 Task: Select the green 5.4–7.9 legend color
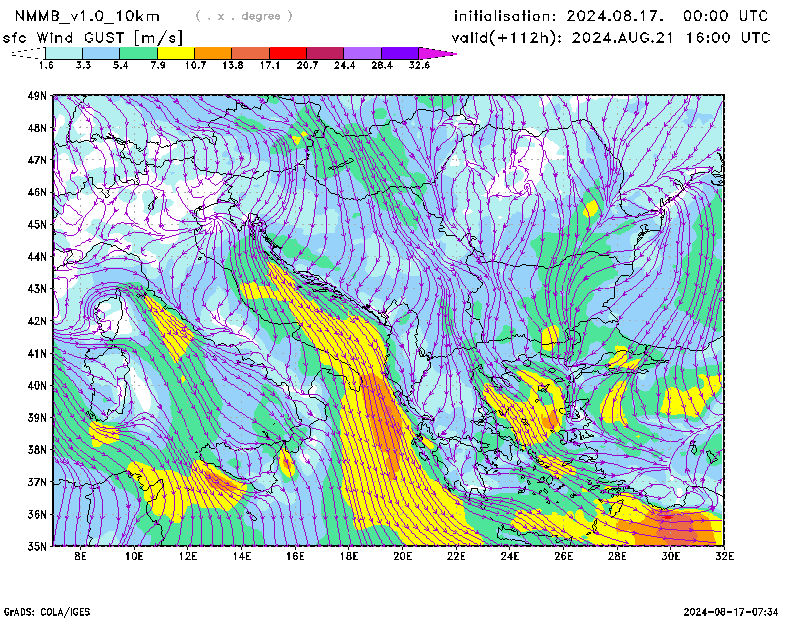139,52
